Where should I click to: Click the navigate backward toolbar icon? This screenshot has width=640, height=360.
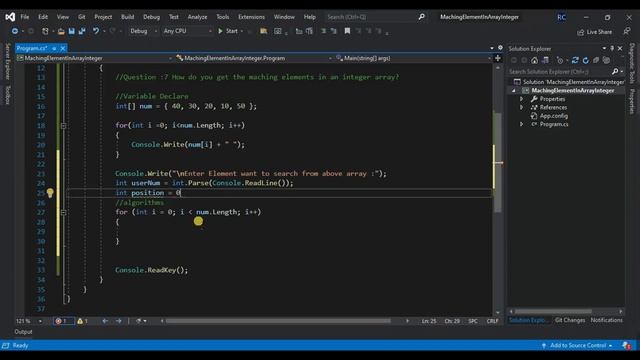click(15, 31)
